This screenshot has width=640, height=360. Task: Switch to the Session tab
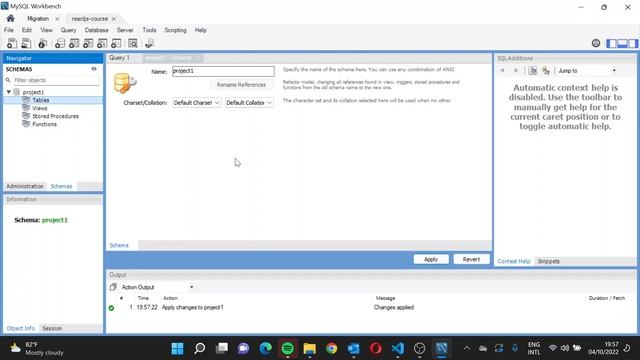(52, 328)
